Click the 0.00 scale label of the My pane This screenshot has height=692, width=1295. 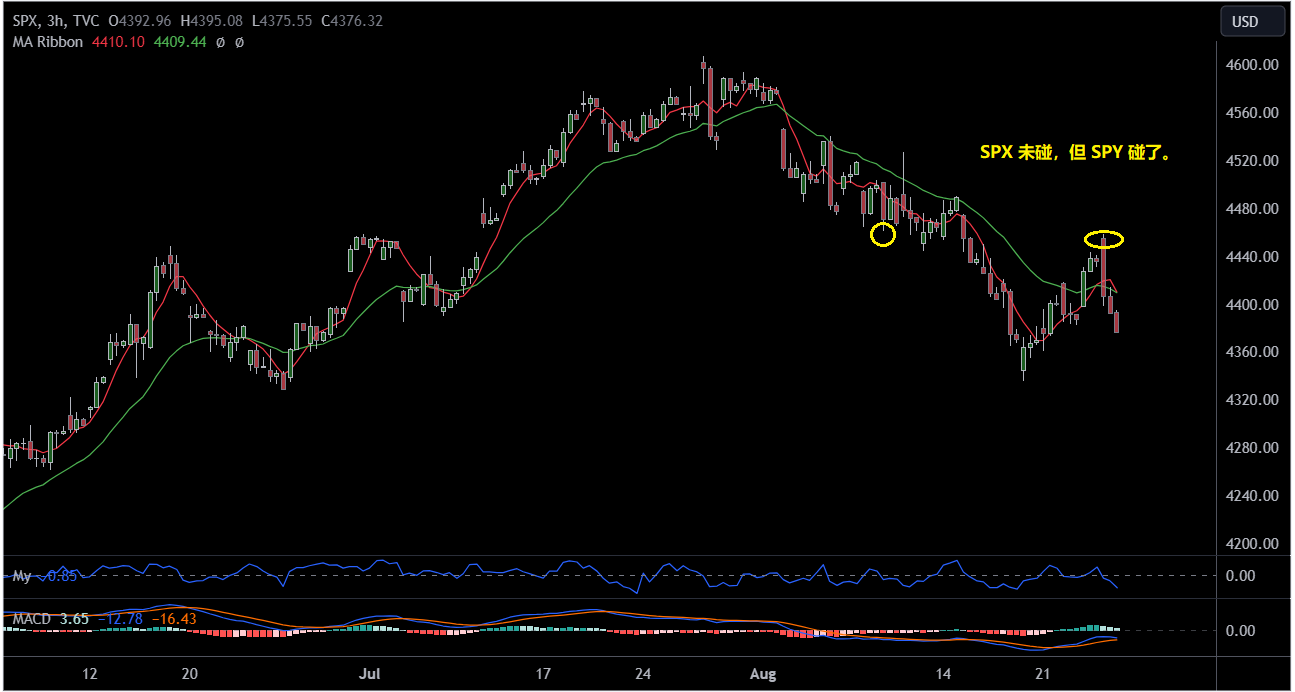coord(1240,576)
